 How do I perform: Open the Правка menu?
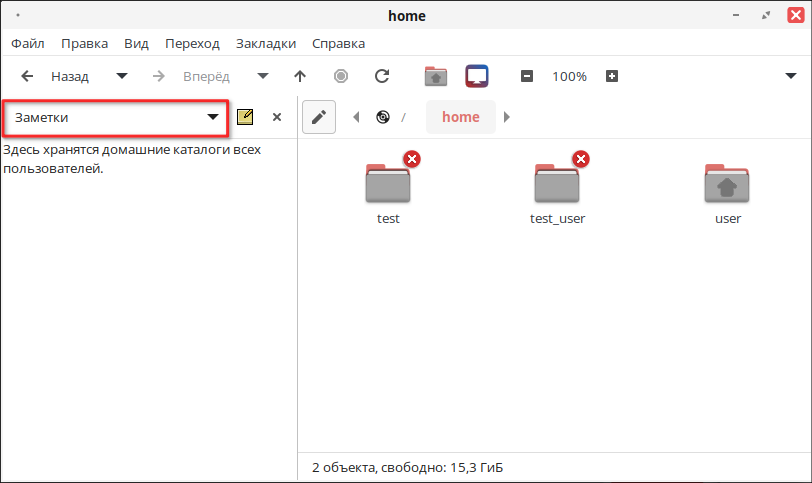pyautogui.click(x=84, y=43)
